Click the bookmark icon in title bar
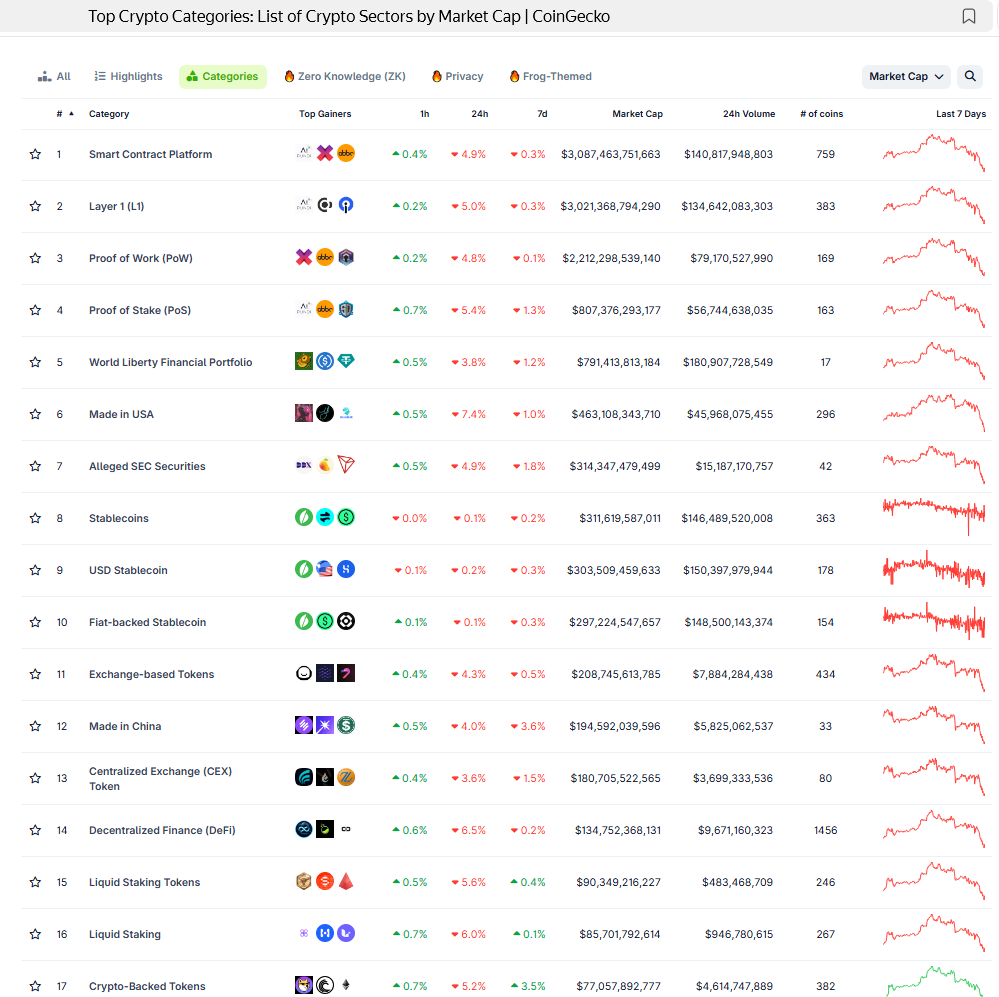Image resolution: width=999 pixels, height=997 pixels. point(968,16)
